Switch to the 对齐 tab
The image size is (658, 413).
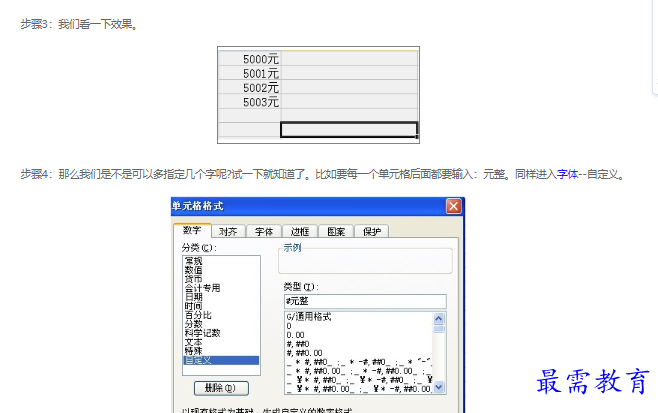(228, 231)
